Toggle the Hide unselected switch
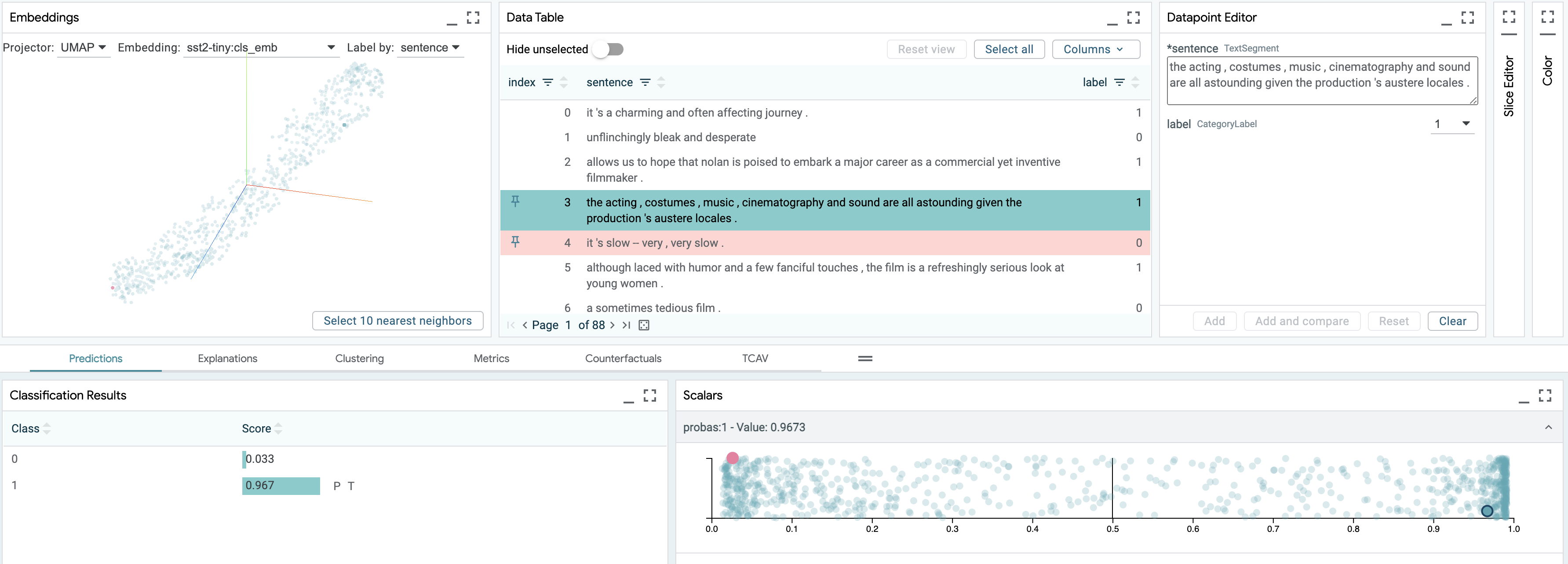This screenshot has height=564, width=1568. pos(608,49)
